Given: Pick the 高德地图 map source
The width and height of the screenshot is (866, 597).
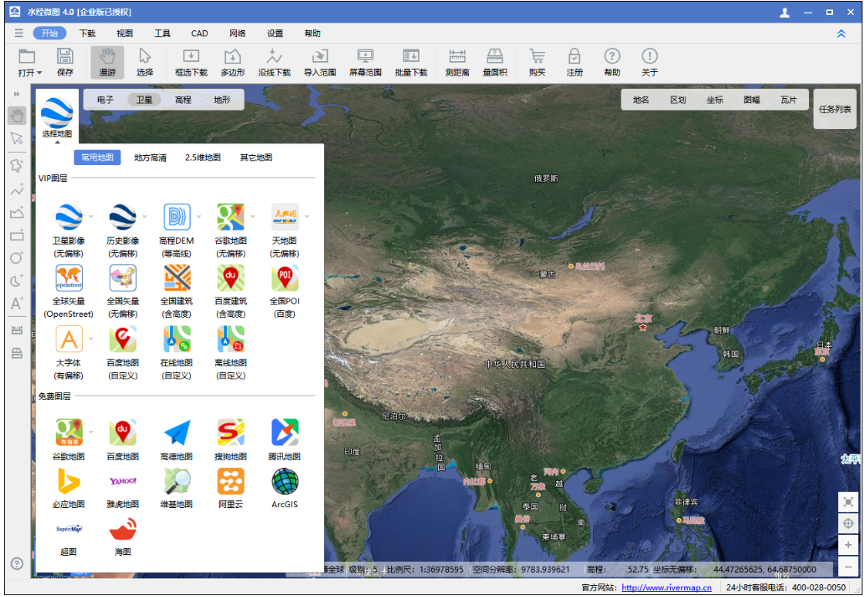Looking at the screenshot, I should click(177, 433).
